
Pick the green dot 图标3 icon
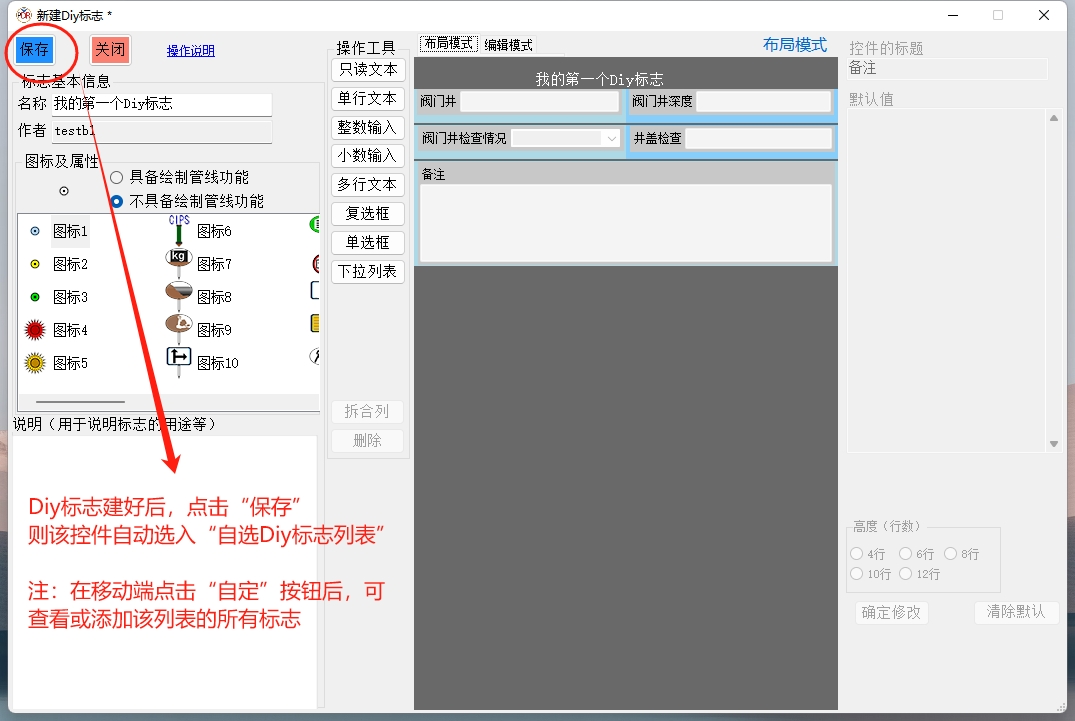[35, 297]
